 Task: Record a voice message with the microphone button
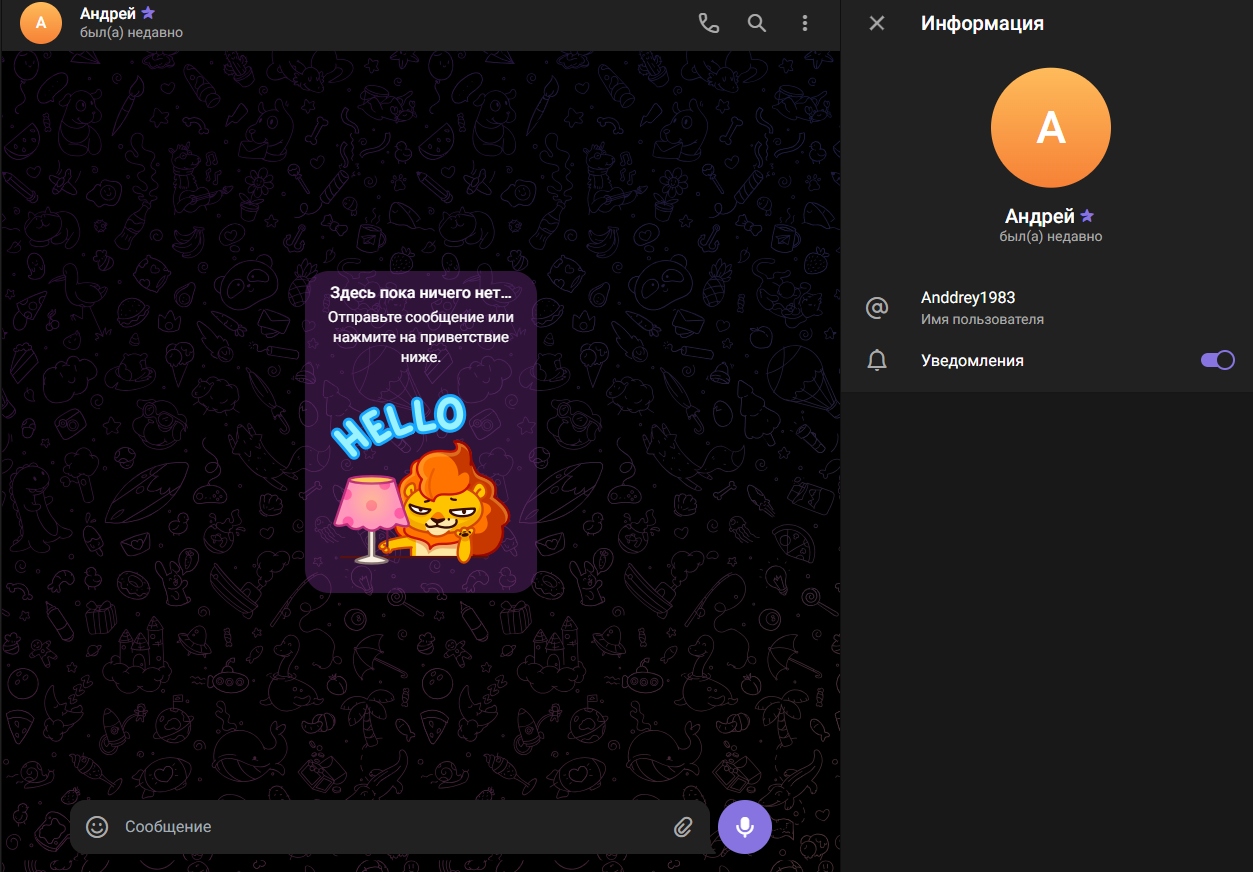[744, 827]
